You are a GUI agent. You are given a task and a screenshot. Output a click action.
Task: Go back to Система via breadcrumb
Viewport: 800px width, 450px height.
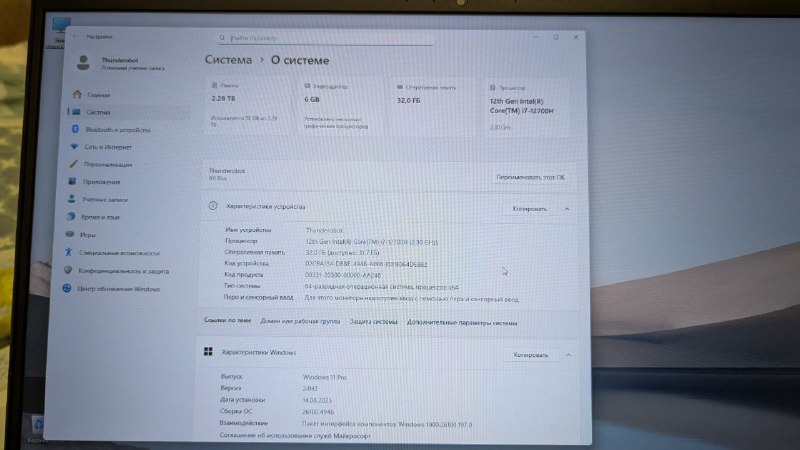(228, 60)
